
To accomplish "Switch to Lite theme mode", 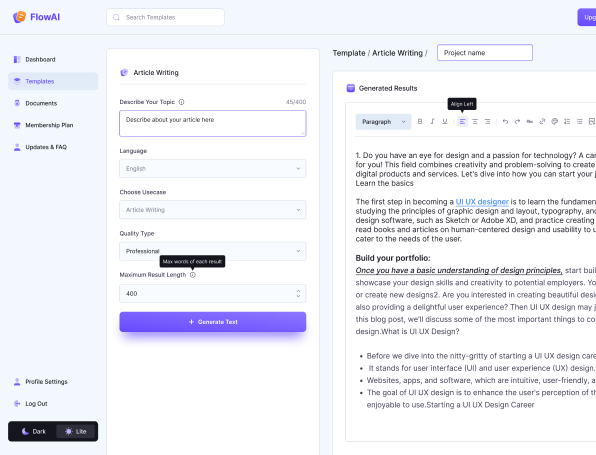I will [x=76, y=431].
